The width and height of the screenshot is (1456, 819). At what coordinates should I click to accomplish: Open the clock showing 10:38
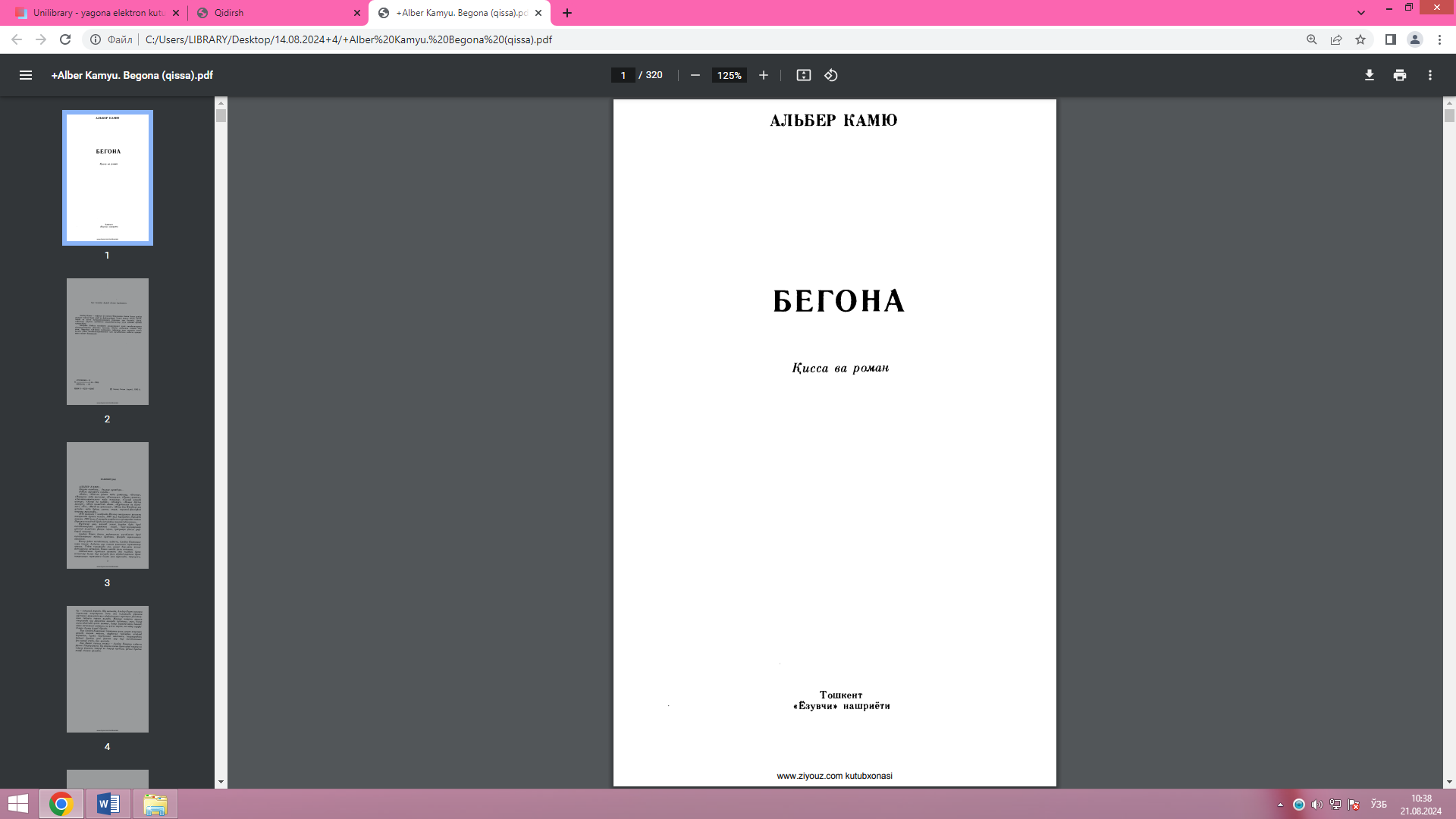pyautogui.click(x=1421, y=805)
